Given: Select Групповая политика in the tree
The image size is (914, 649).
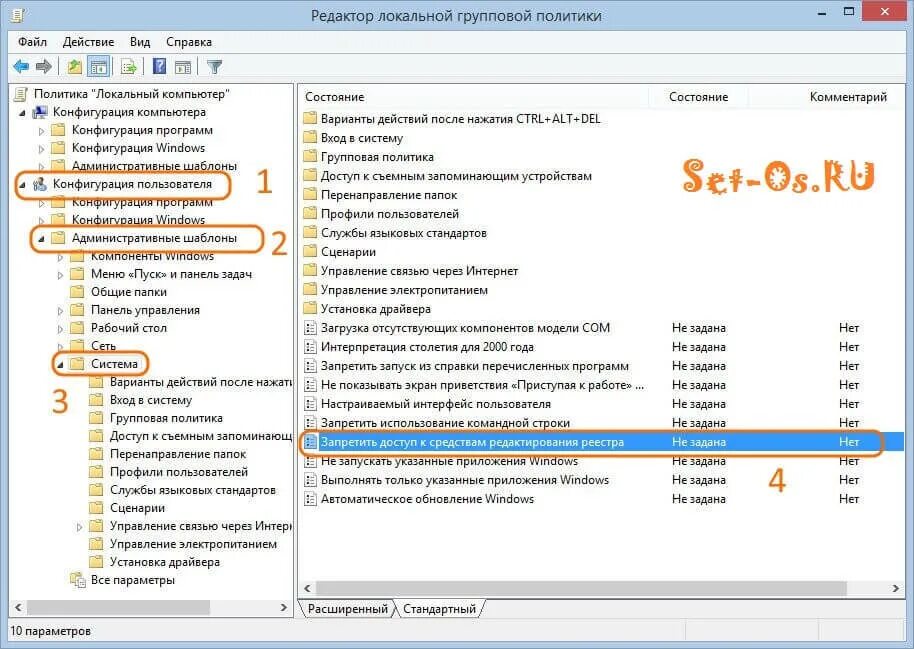Looking at the screenshot, I should pos(166,418).
